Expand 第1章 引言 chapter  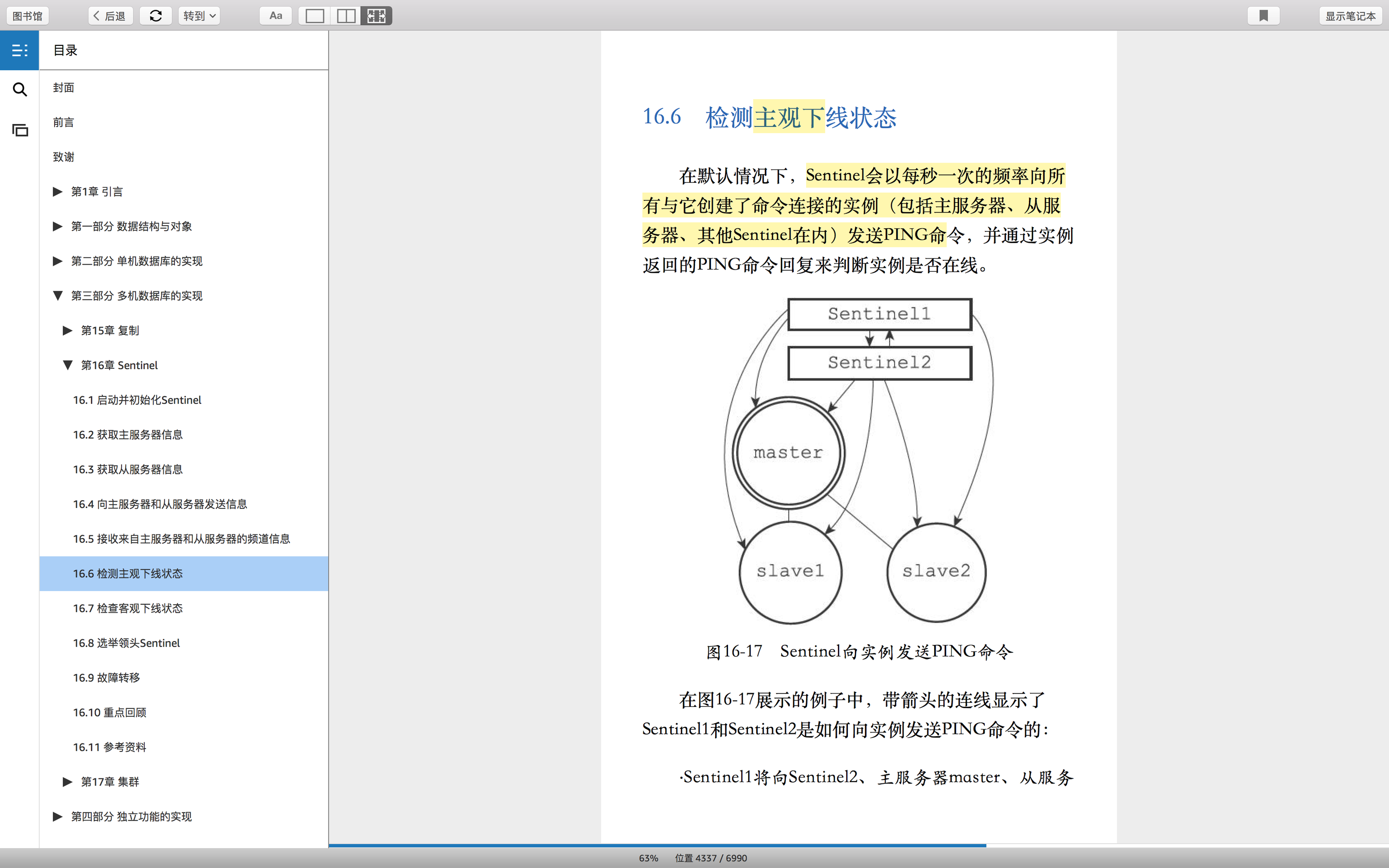[57, 192]
